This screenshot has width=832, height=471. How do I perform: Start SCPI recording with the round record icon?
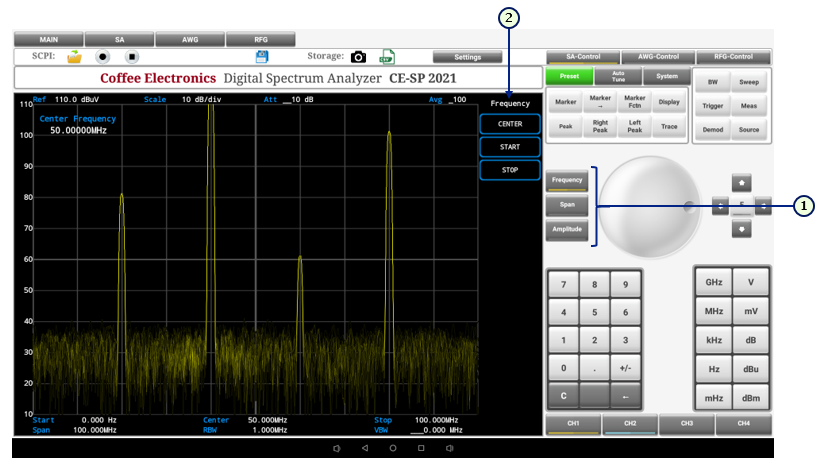click(102, 57)
